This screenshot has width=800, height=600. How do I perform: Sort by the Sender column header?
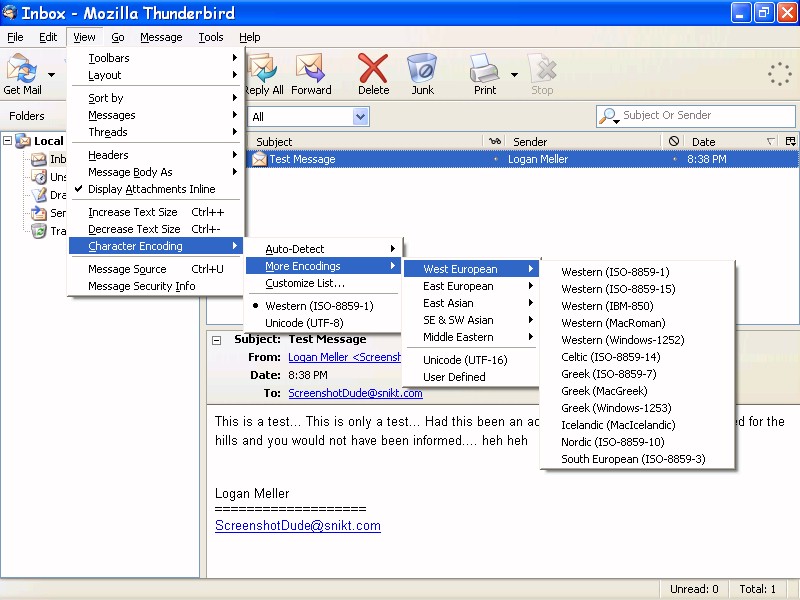click(584, 141)
